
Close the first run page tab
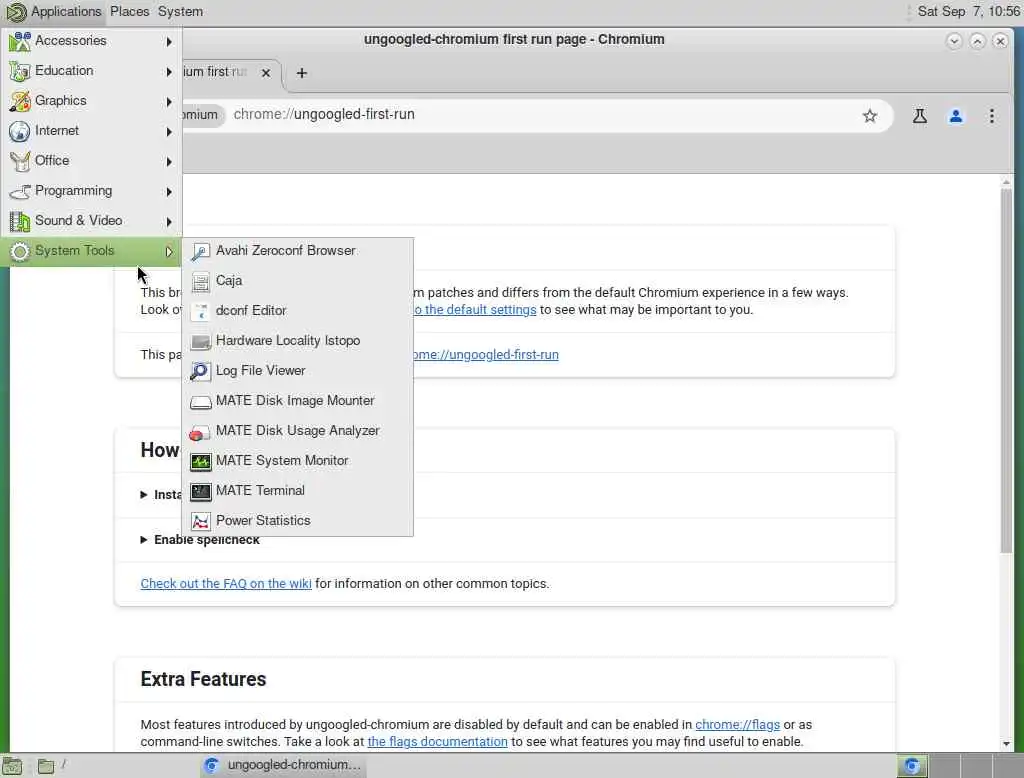coord(266,73)
